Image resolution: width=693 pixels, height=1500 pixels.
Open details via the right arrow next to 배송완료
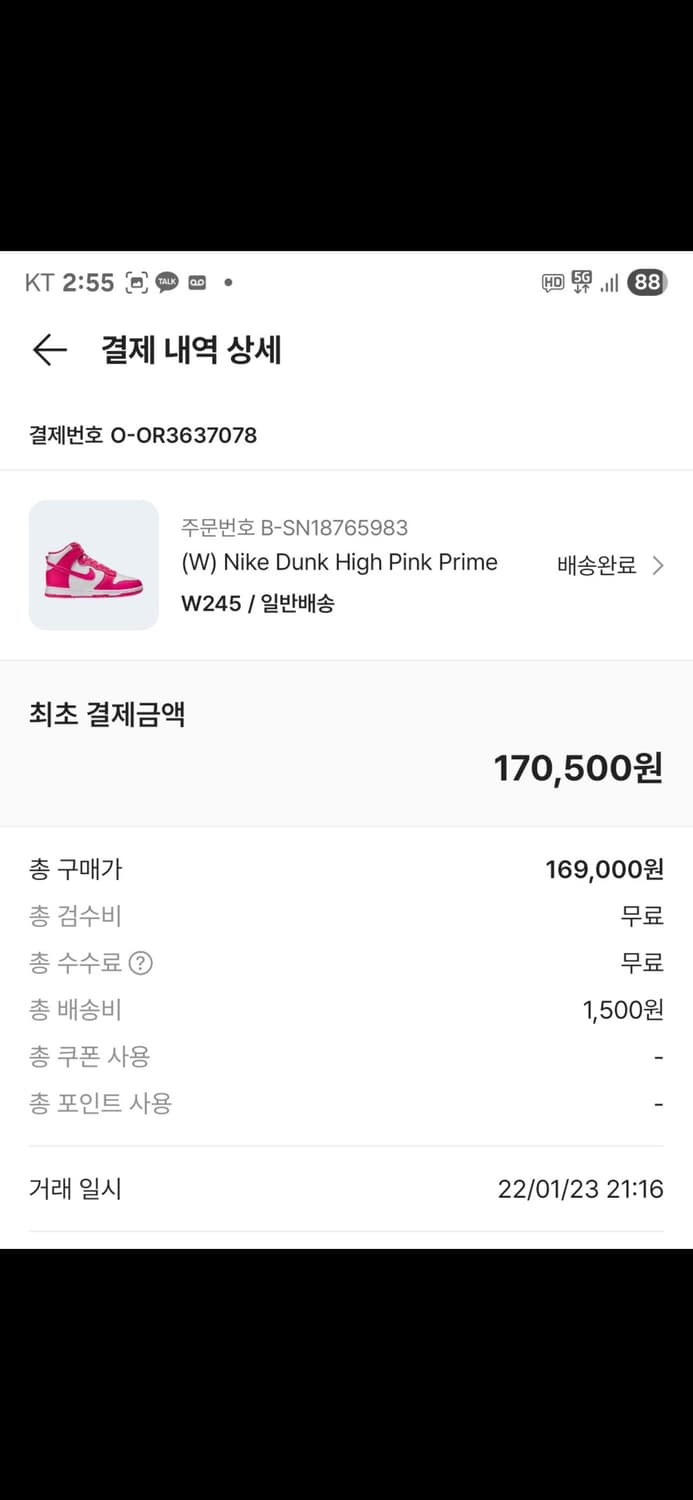pos(658,565)
